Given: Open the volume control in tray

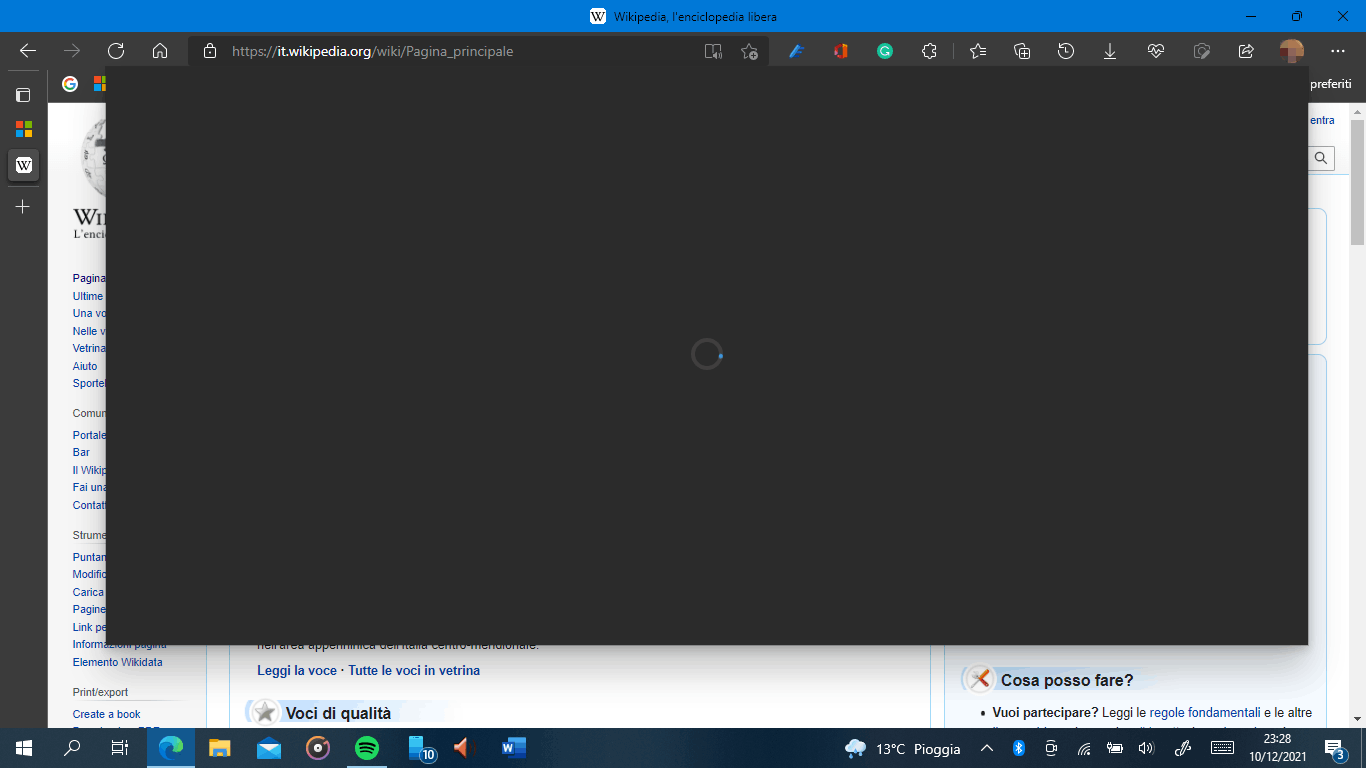Looking at the screenshot, I should tap(1146, 748).
